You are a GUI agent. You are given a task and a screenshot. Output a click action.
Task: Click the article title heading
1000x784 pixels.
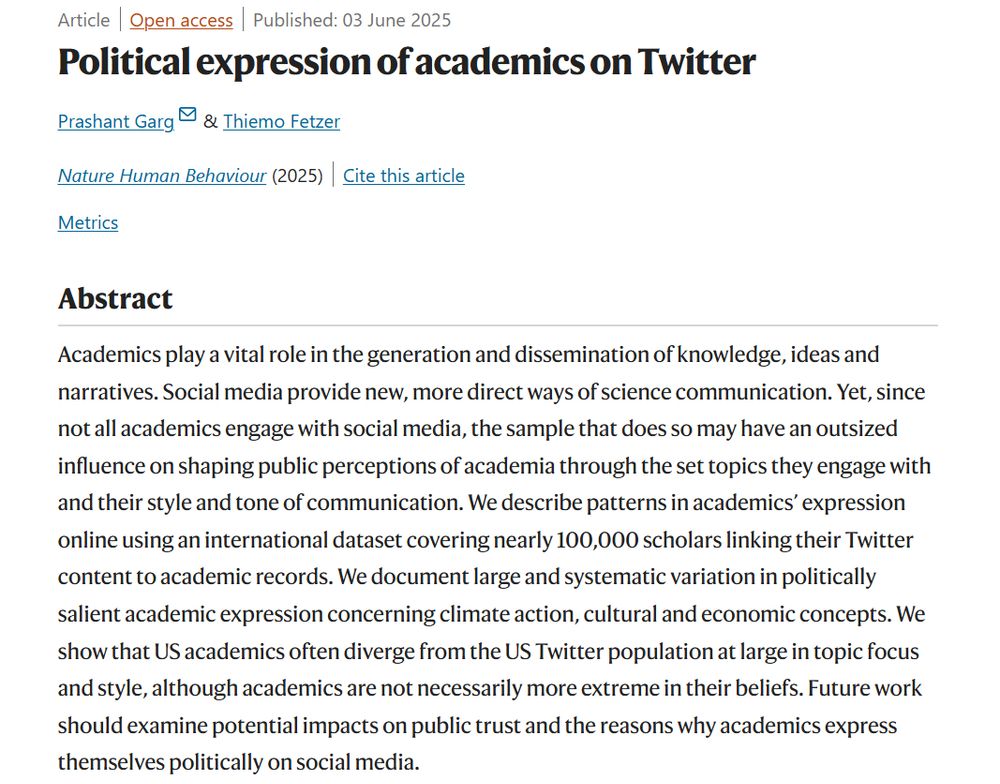tap(406, 62)
